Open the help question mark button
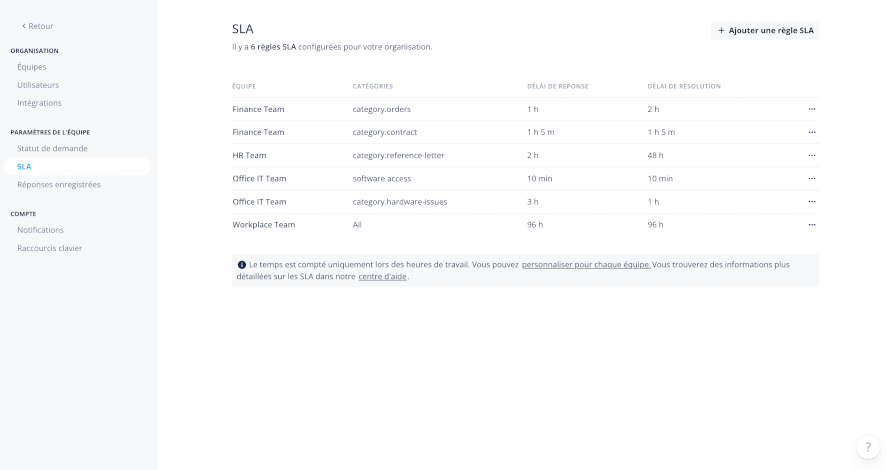Viewport: 890px width, 470px height. (x=868, y=447)
